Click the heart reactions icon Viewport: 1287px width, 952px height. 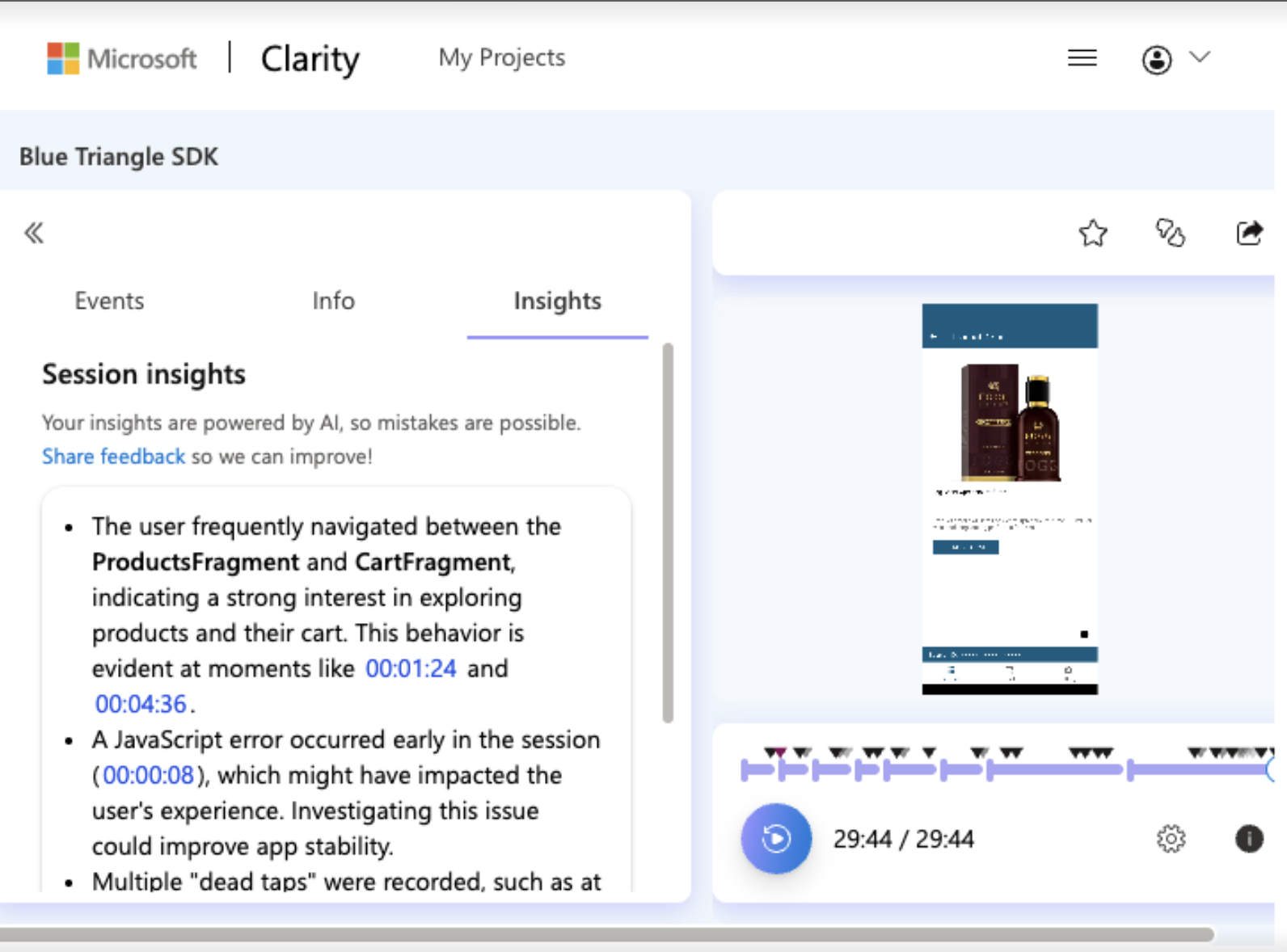[1170, 234]
